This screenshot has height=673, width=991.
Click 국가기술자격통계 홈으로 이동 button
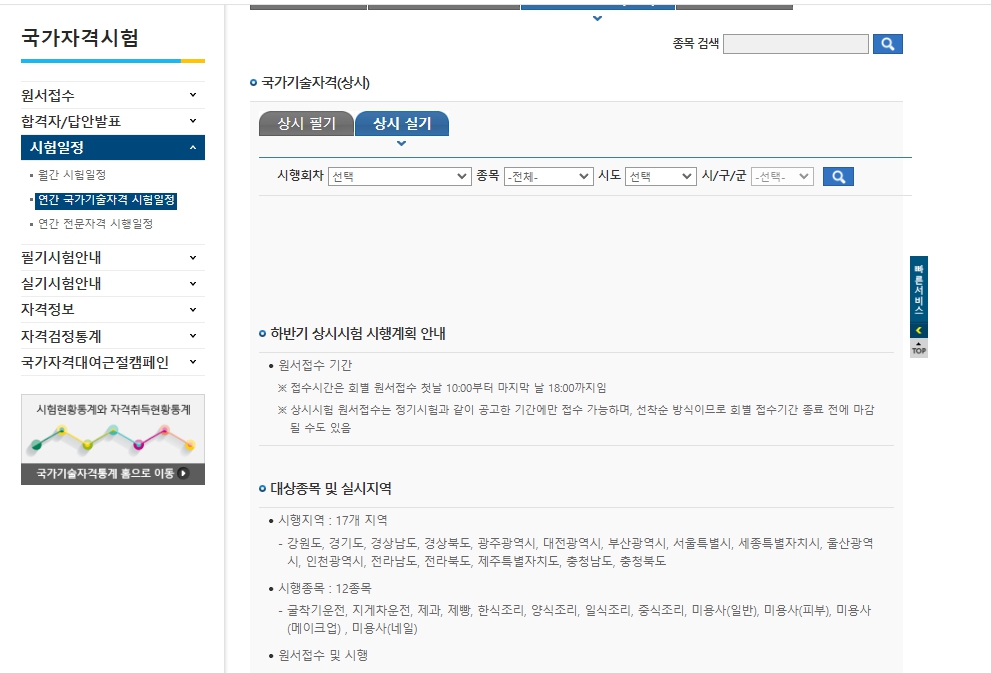click(112, 473)
